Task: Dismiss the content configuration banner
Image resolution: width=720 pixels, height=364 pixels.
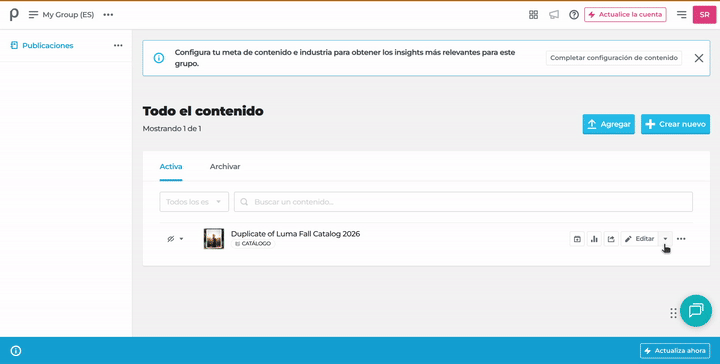Action: click(699, 58)
